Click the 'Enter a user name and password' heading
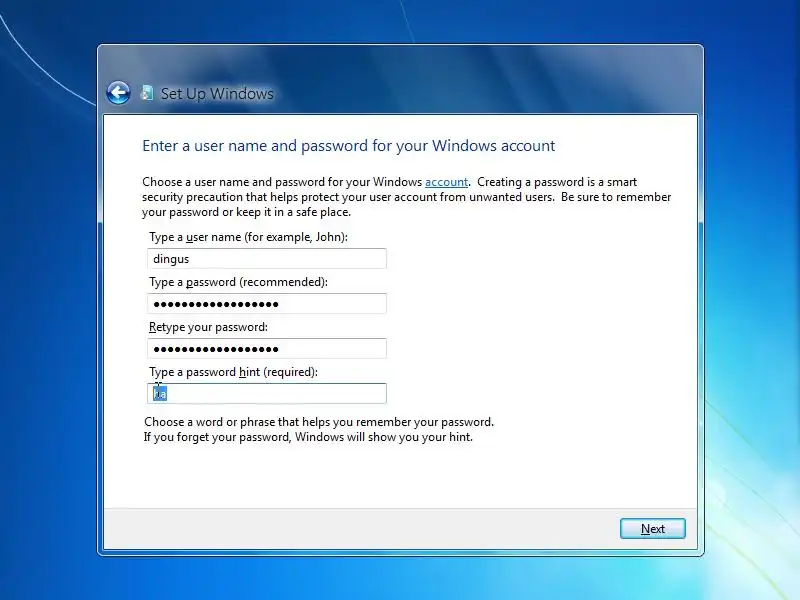Screen dimensions: 800x600 coord(348,146)
